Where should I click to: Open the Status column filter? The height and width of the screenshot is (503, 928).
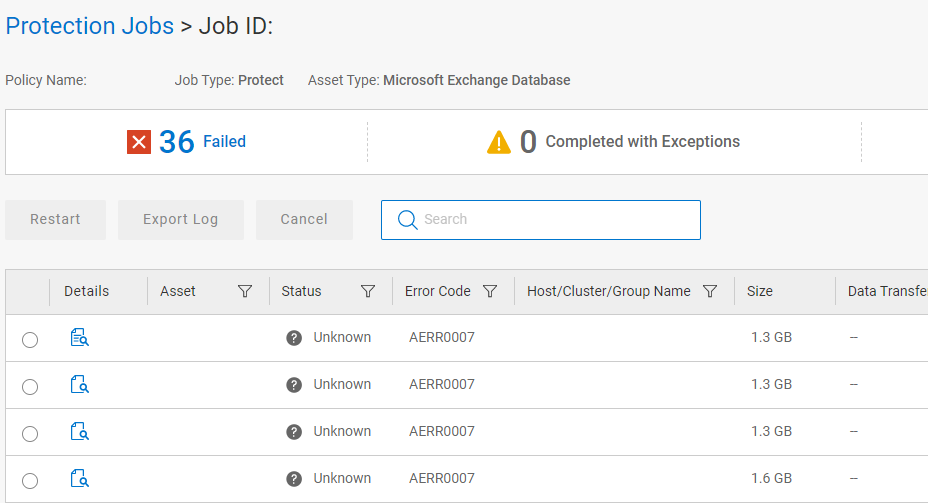point(368,292)
